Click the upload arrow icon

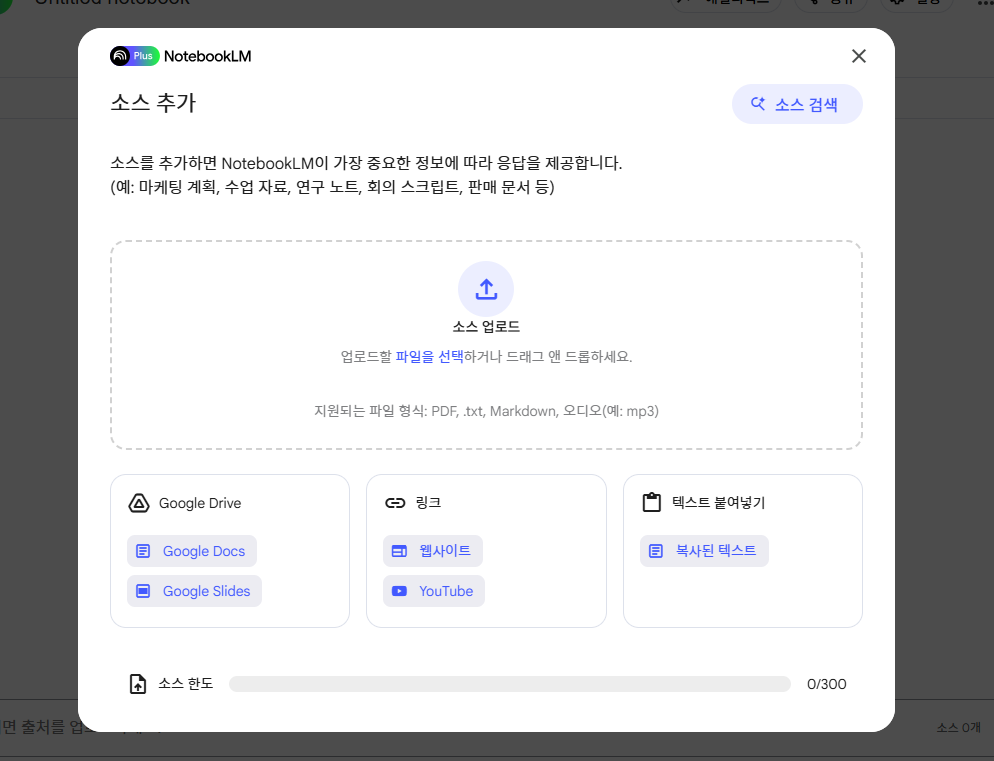click(x=486, y=289)
